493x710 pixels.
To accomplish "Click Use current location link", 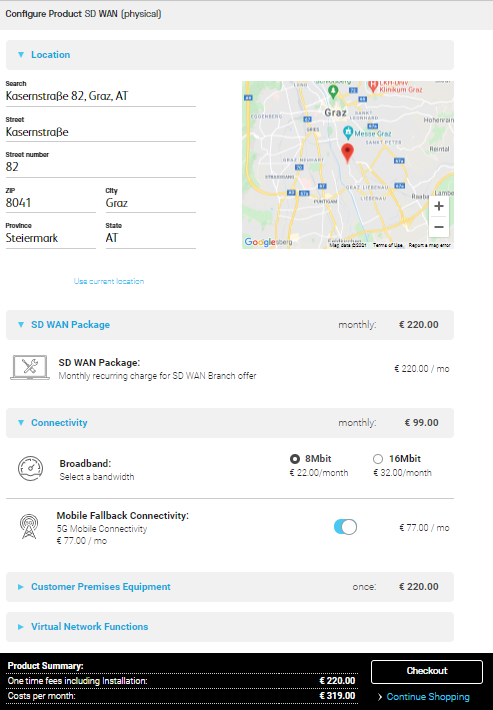I will [109, 281].
